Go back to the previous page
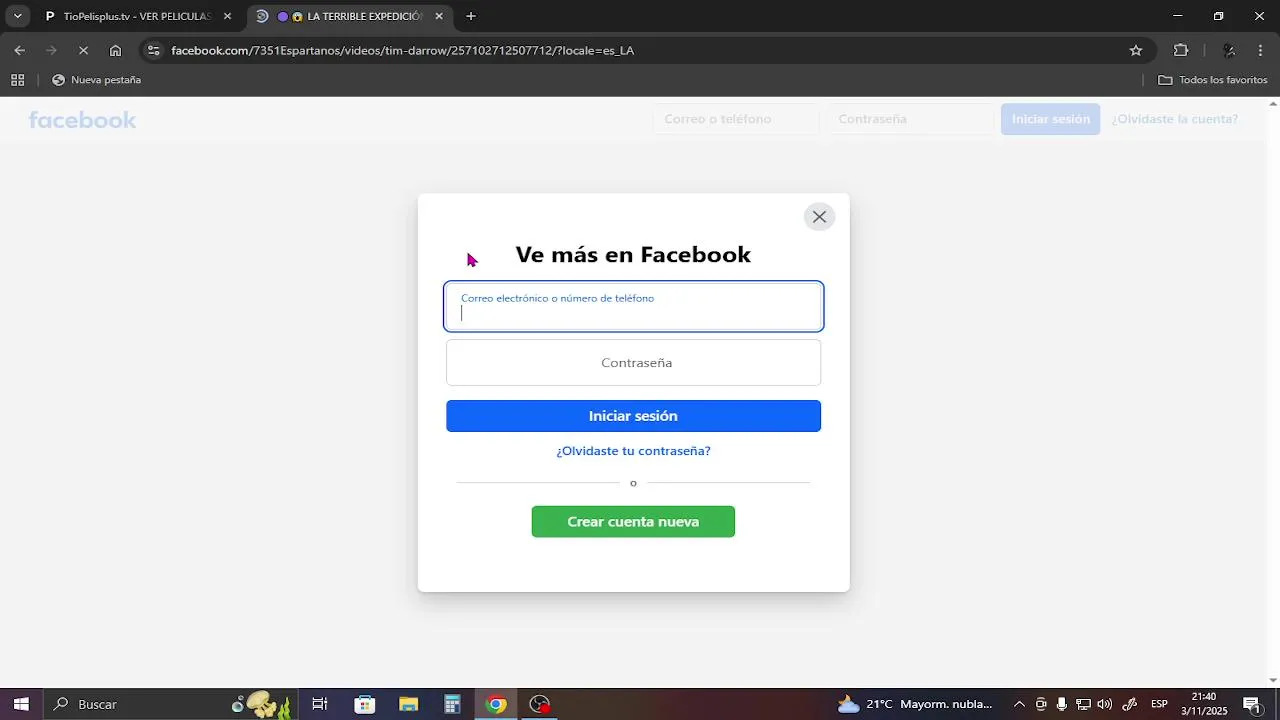1280x720 pixels. (20, 50)
